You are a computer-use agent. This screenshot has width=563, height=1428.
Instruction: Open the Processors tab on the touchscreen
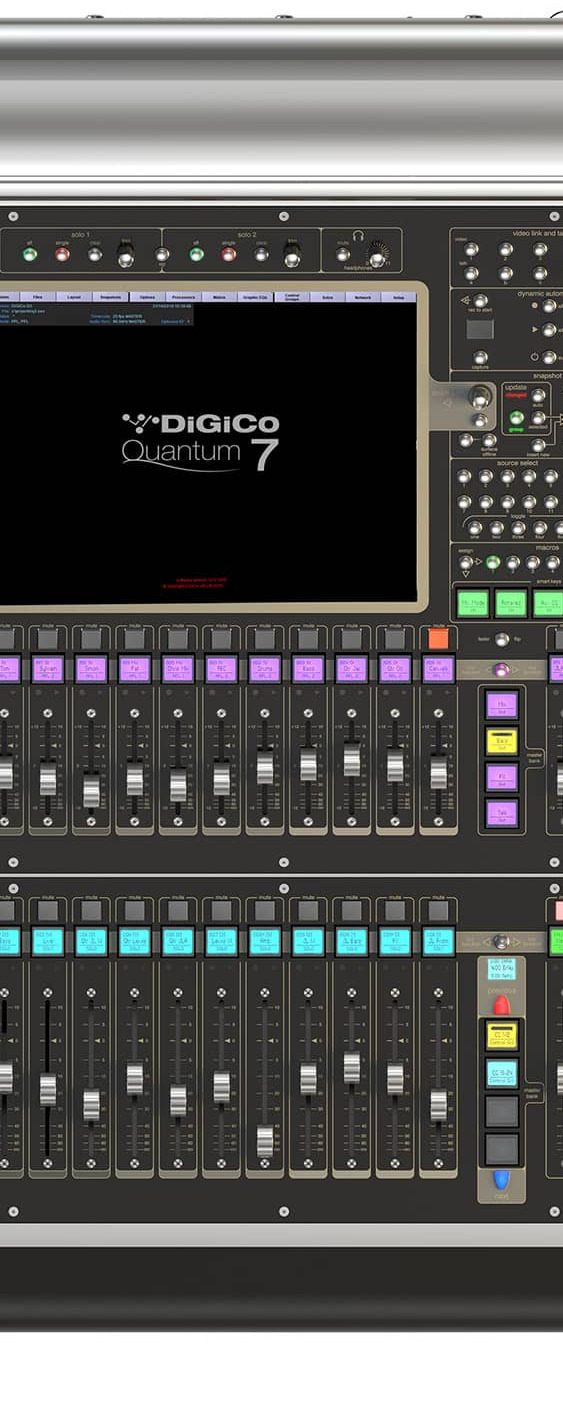pyautogui.click(x=183, y=297)
